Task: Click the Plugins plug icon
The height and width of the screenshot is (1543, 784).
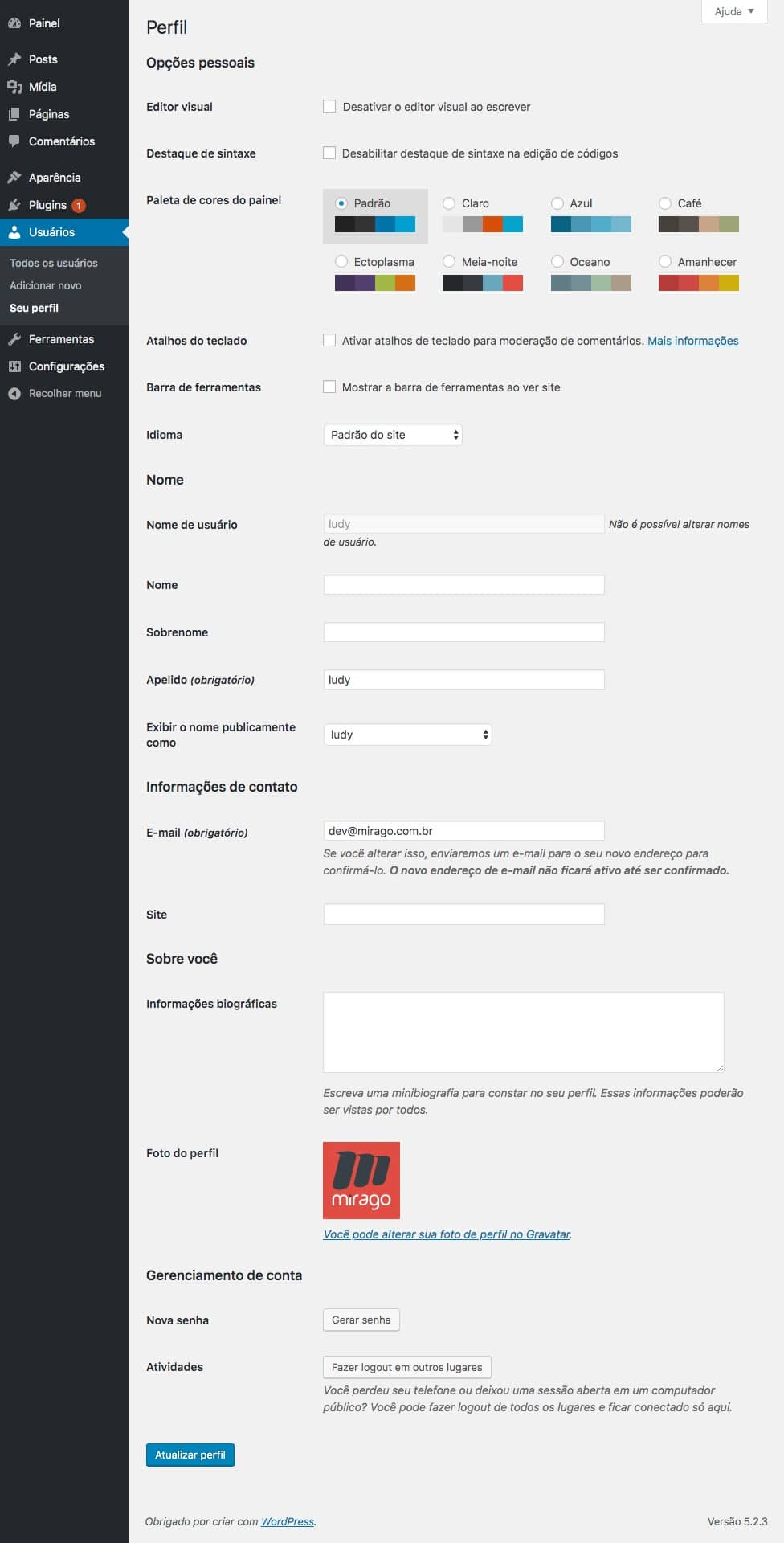Action: pyautogui.click(x=14, y=205)
